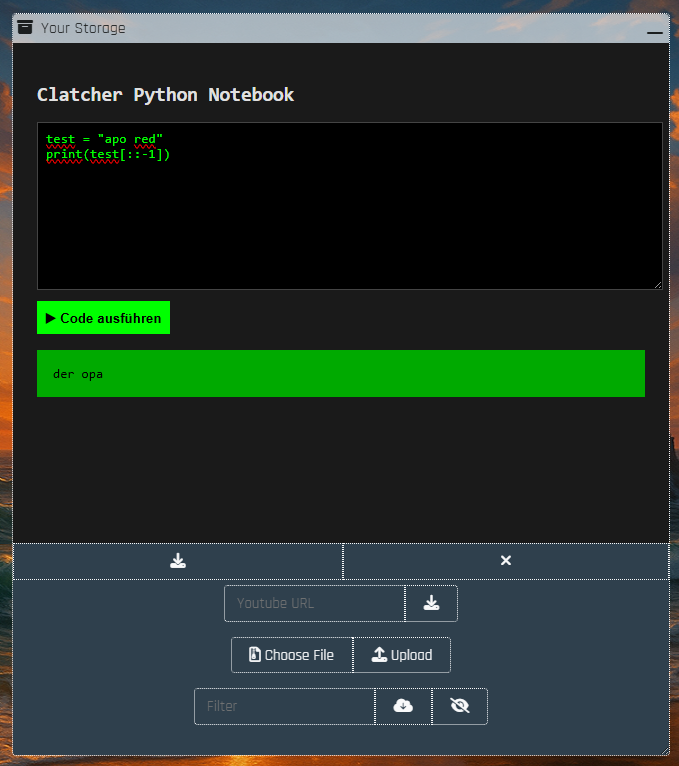The width and height of the screenshot is (679, 766).
Task: Focus the Youtube URL field
Action: click(x=315, y=603)
